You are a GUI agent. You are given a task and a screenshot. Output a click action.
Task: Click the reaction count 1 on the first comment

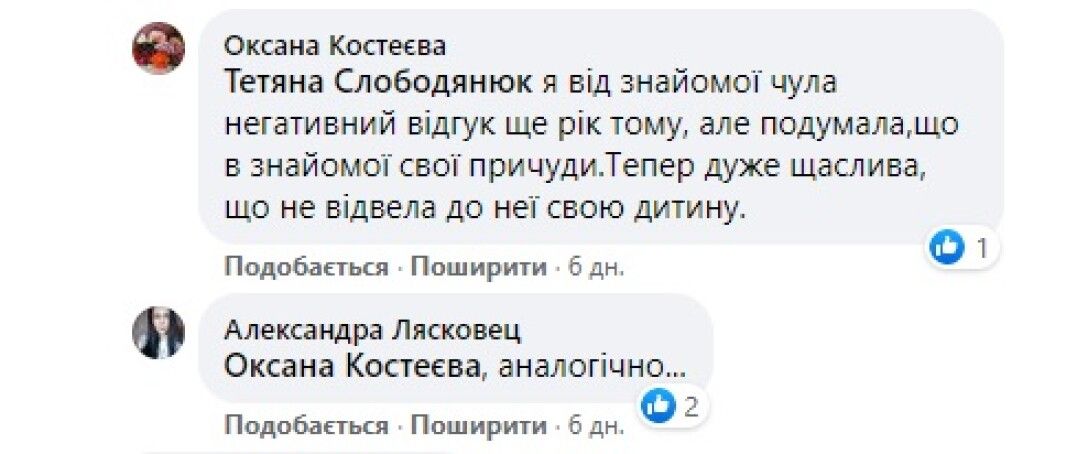coord(982,249)
